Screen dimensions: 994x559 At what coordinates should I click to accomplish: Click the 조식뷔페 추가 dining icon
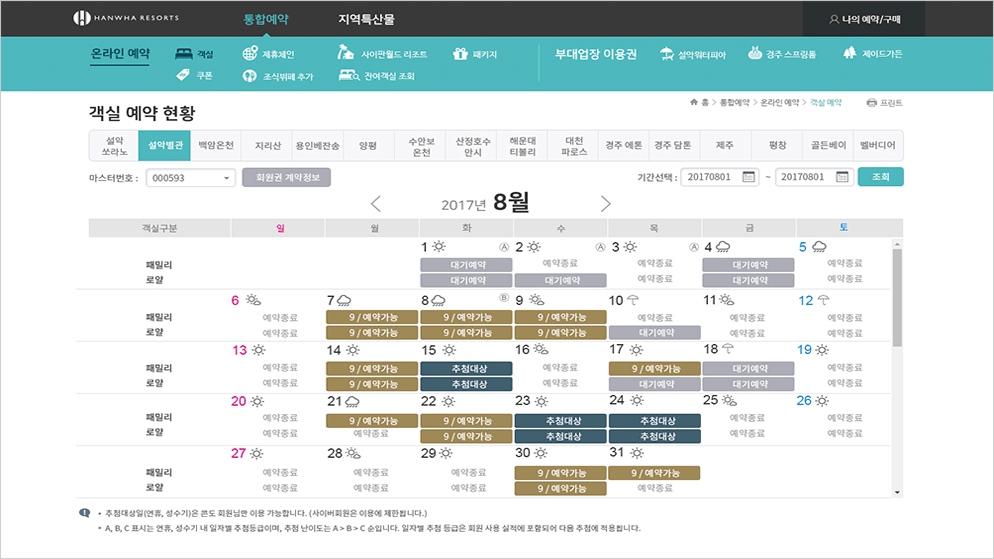click(250, 76)
